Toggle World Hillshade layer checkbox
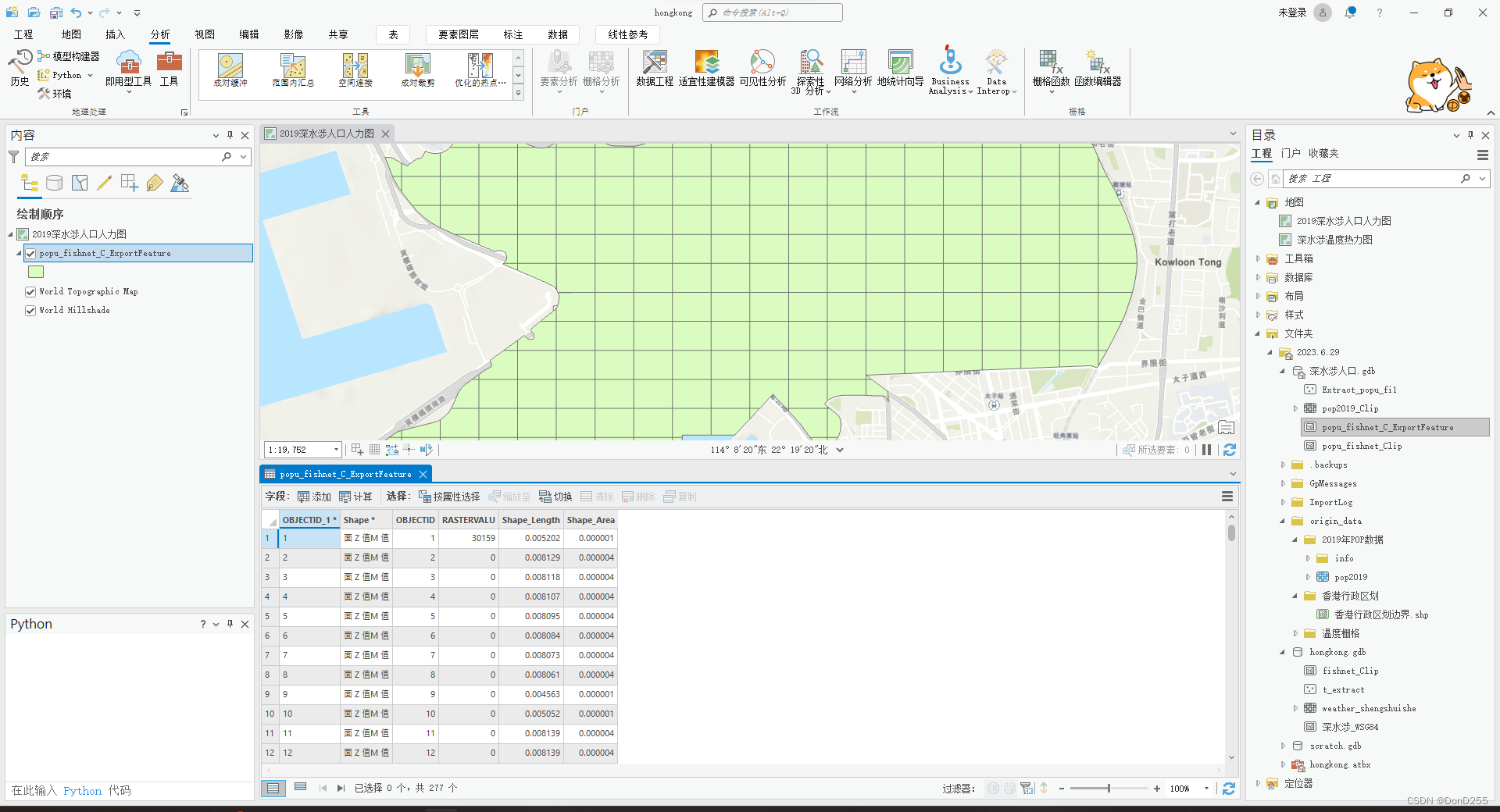 tap(30, 310)
